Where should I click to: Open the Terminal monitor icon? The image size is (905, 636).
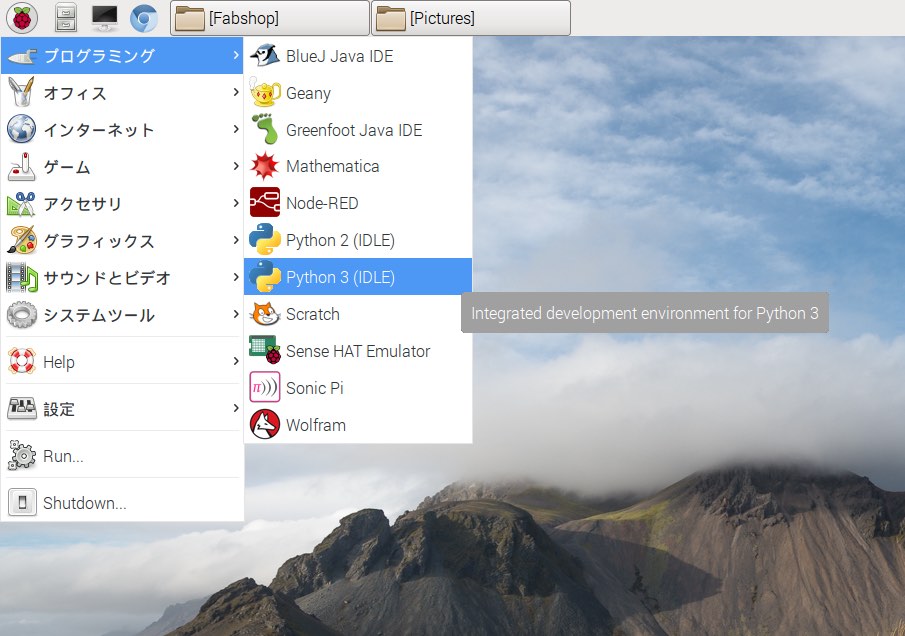(x=104, y=18)
